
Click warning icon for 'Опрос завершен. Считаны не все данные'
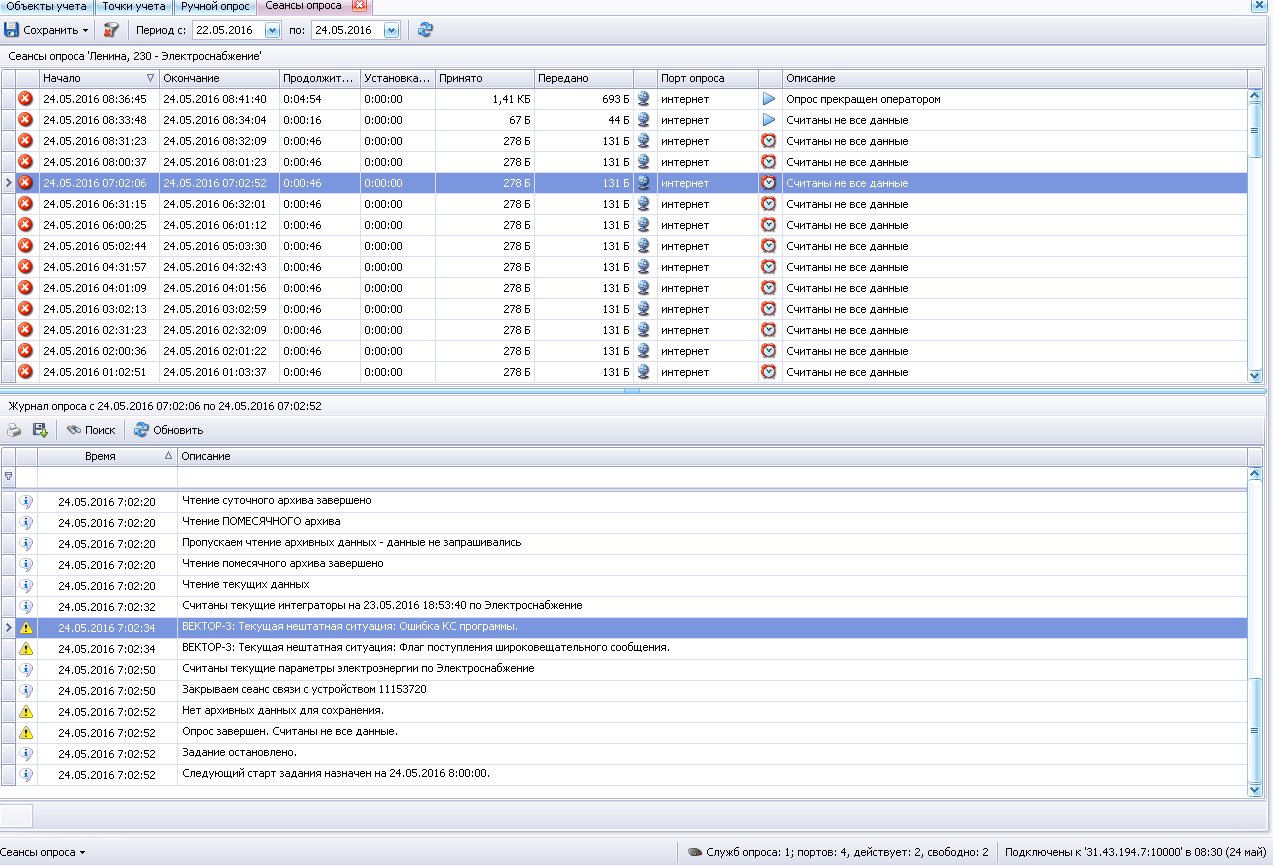(x=27, y=733)
